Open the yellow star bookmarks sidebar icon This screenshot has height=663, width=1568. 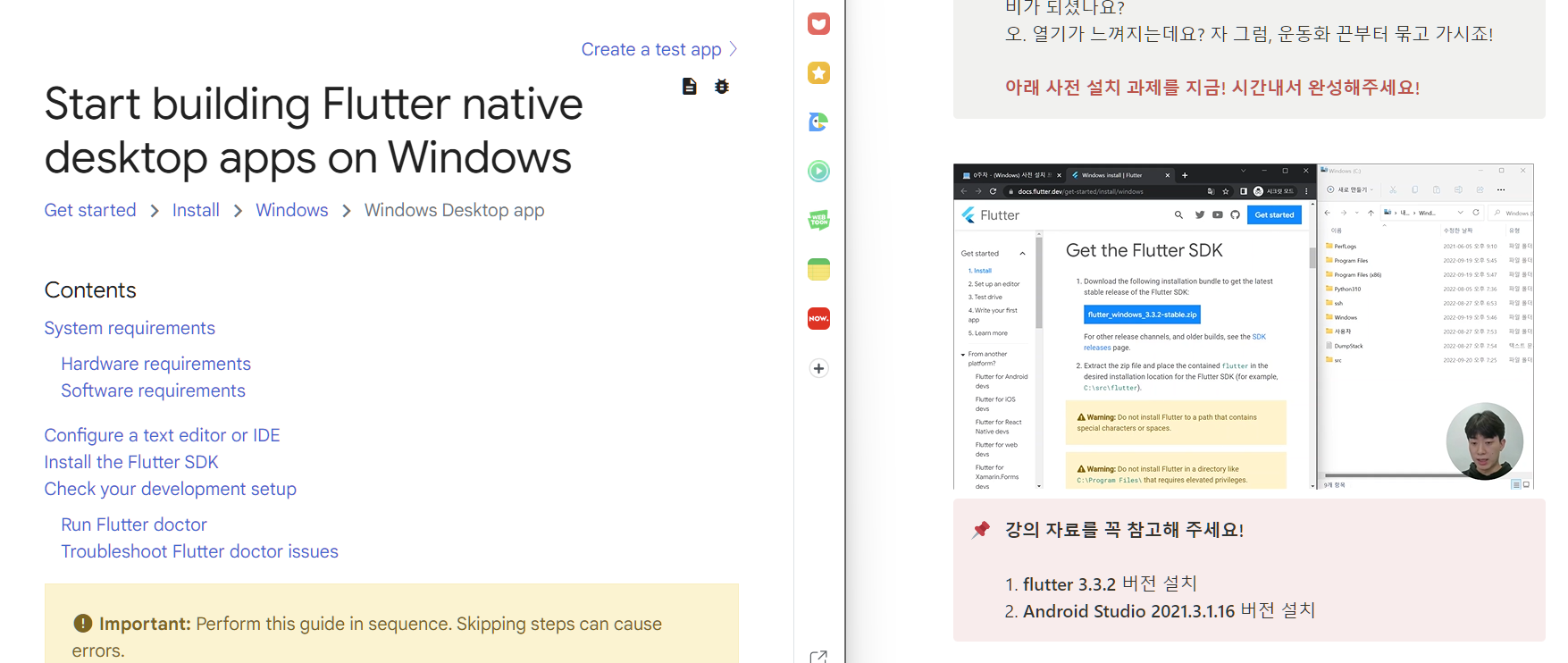(818, 73)
